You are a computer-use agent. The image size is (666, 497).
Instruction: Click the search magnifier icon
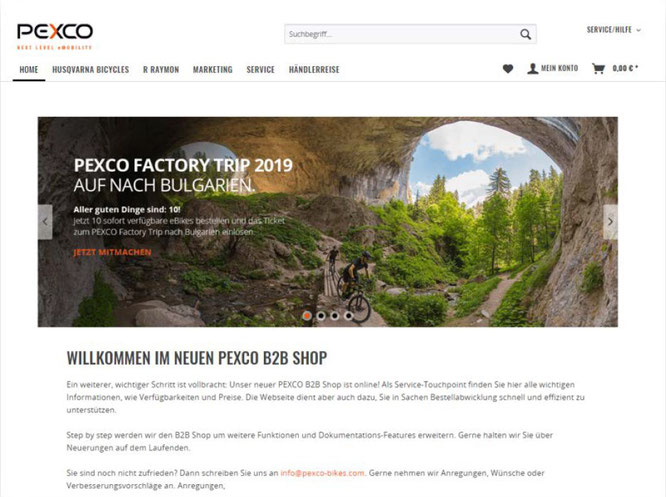[x=525, y=34]
